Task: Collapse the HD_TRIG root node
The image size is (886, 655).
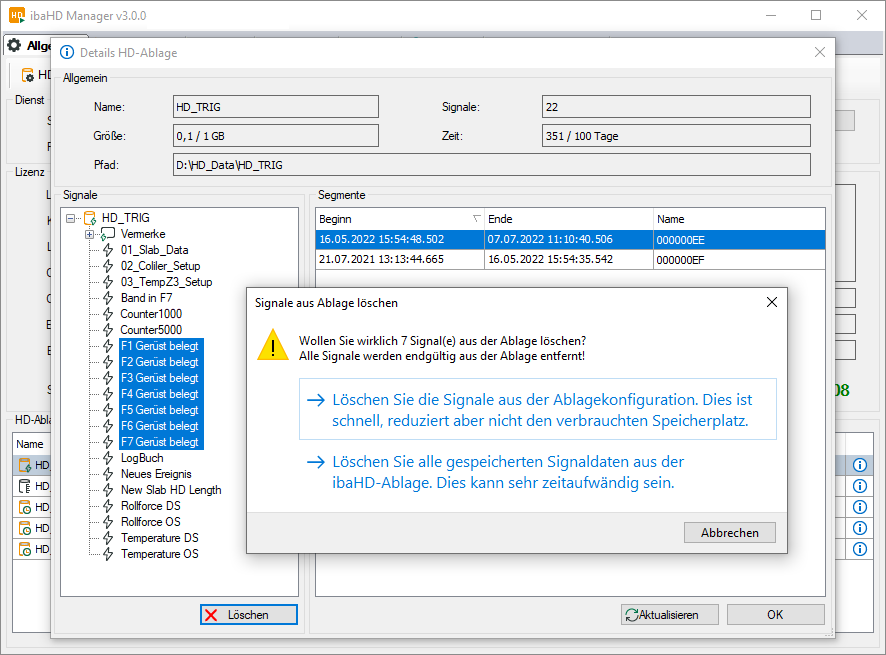Action: (x=71, y=218)
